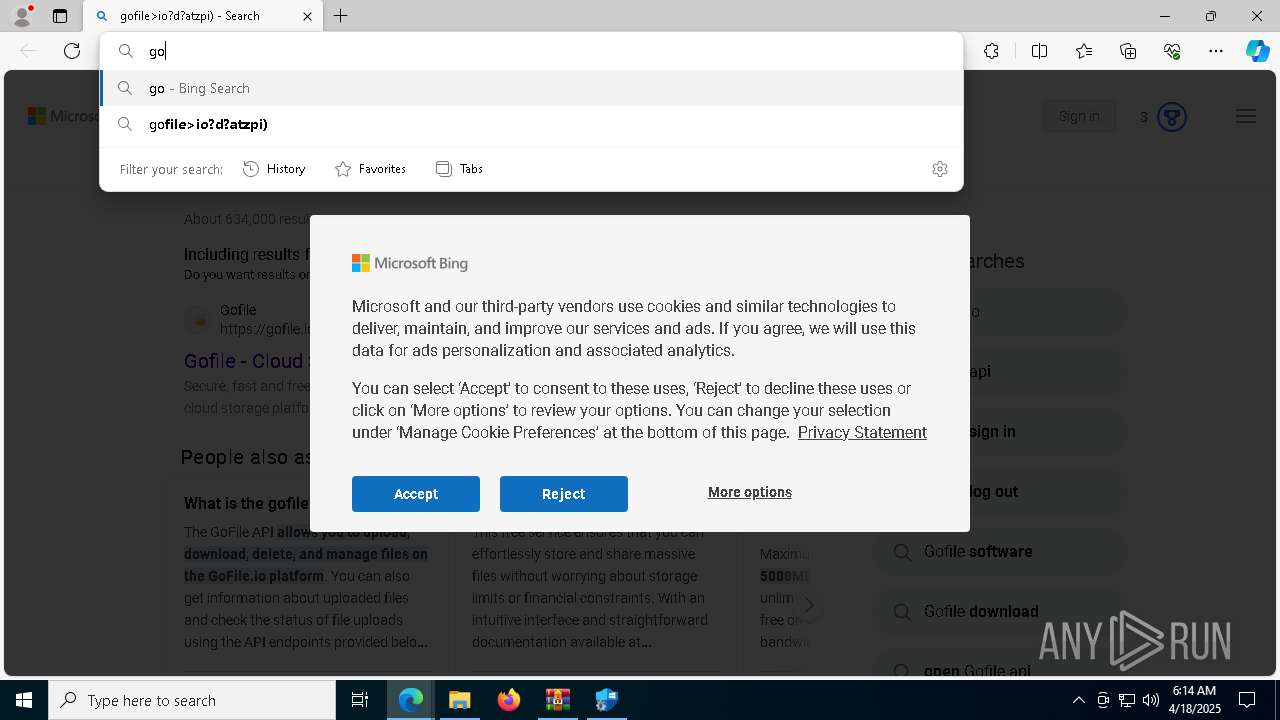This screenshot has height=720, width=1280.
Task: Click the Microsoft Bing logo in dialog
Action: click(410, 263)
